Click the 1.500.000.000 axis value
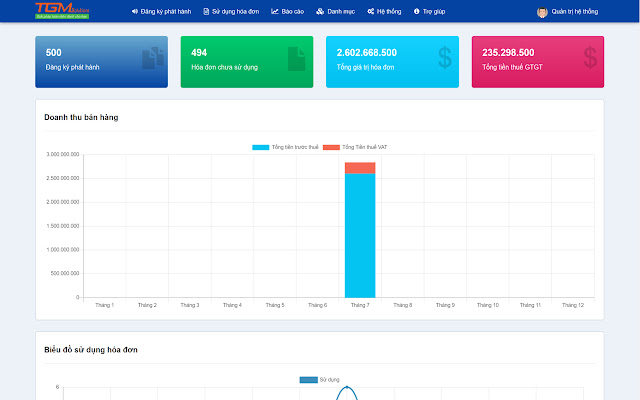This screenshot has width=640, height=400. tap(63, 226)
